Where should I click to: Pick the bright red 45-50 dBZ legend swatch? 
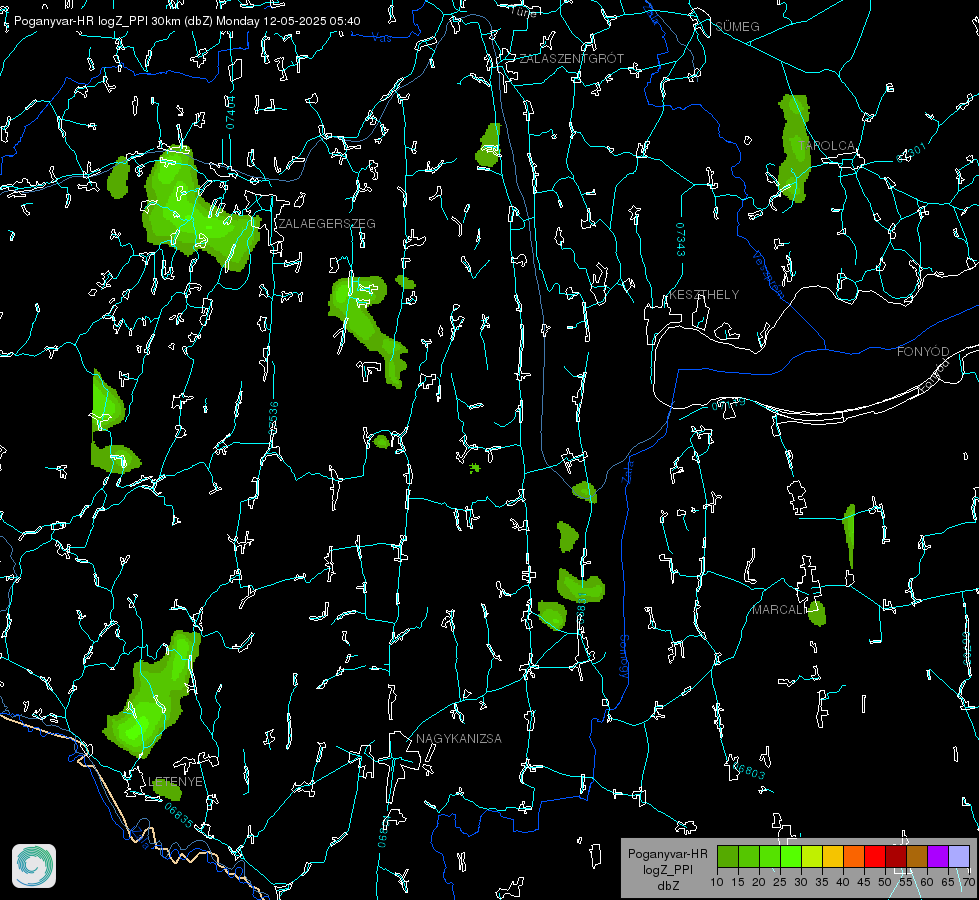(875, 856)
